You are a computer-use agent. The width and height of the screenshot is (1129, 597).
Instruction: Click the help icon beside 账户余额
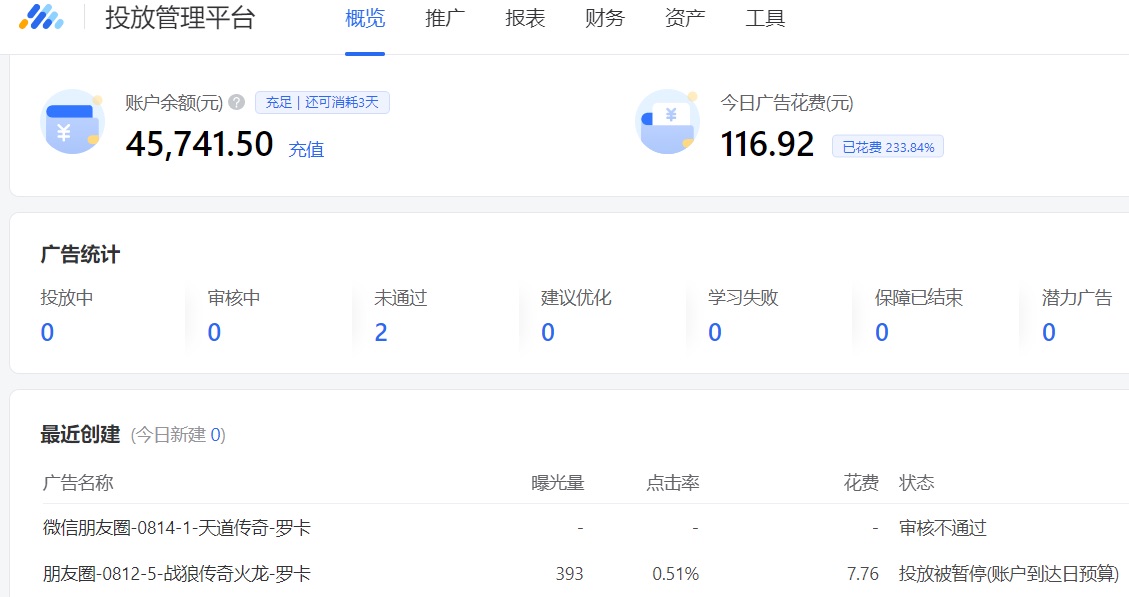[x=234, y=100]
